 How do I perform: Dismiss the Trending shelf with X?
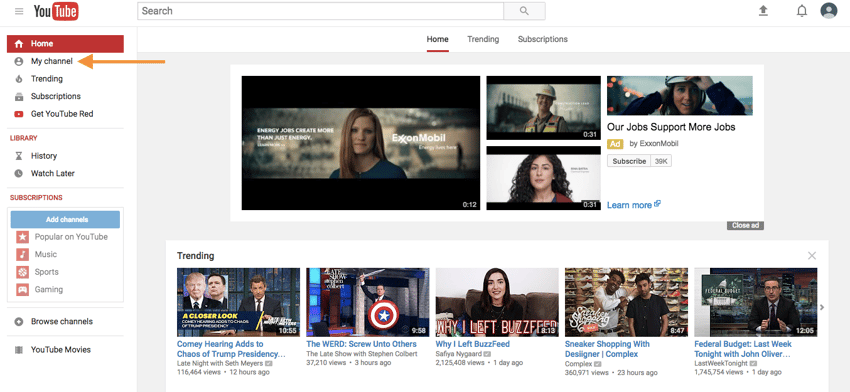click(x=812, y=255)
